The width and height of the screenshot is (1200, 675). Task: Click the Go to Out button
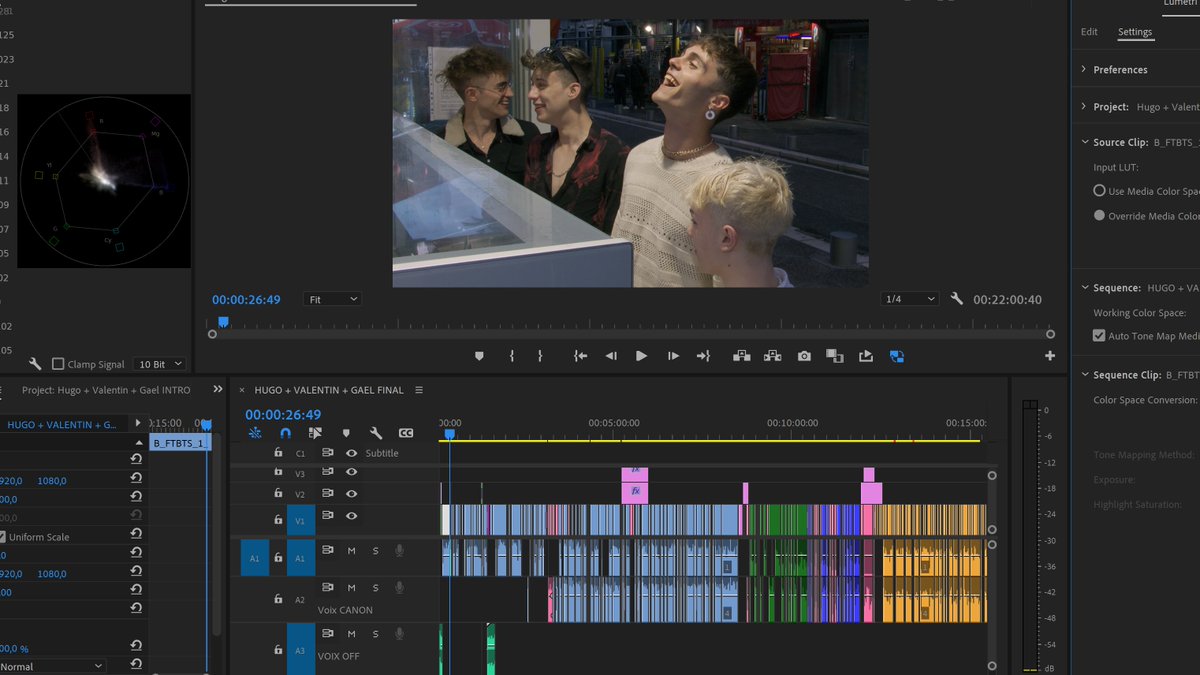pos(703,356)
